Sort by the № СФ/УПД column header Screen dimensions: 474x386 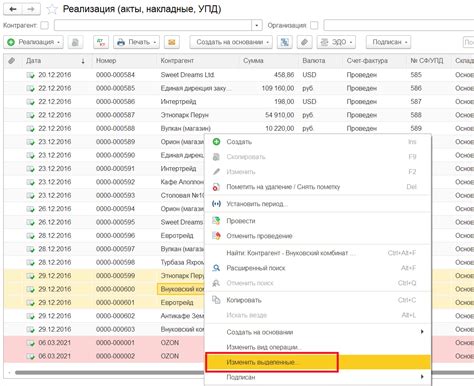point(427,61)
